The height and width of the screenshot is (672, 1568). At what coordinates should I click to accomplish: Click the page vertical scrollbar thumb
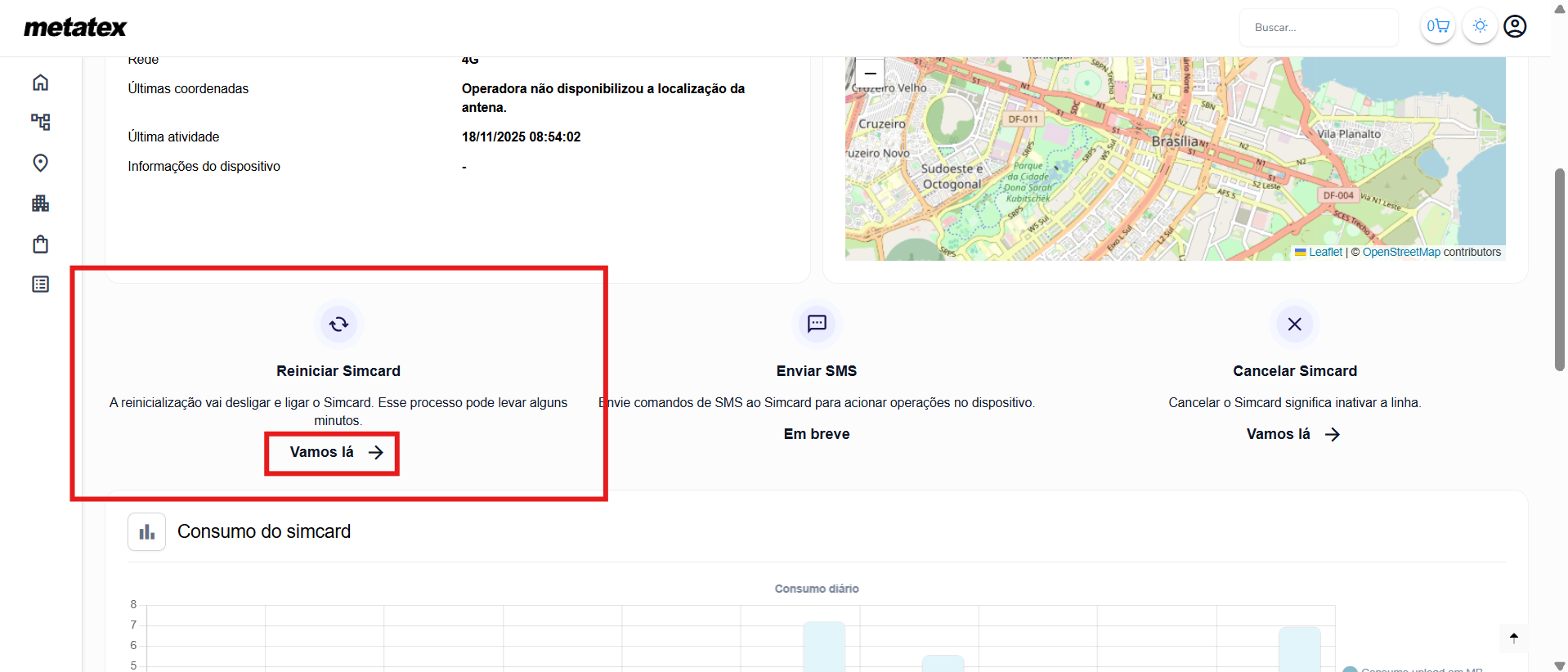click(1560, 270)
